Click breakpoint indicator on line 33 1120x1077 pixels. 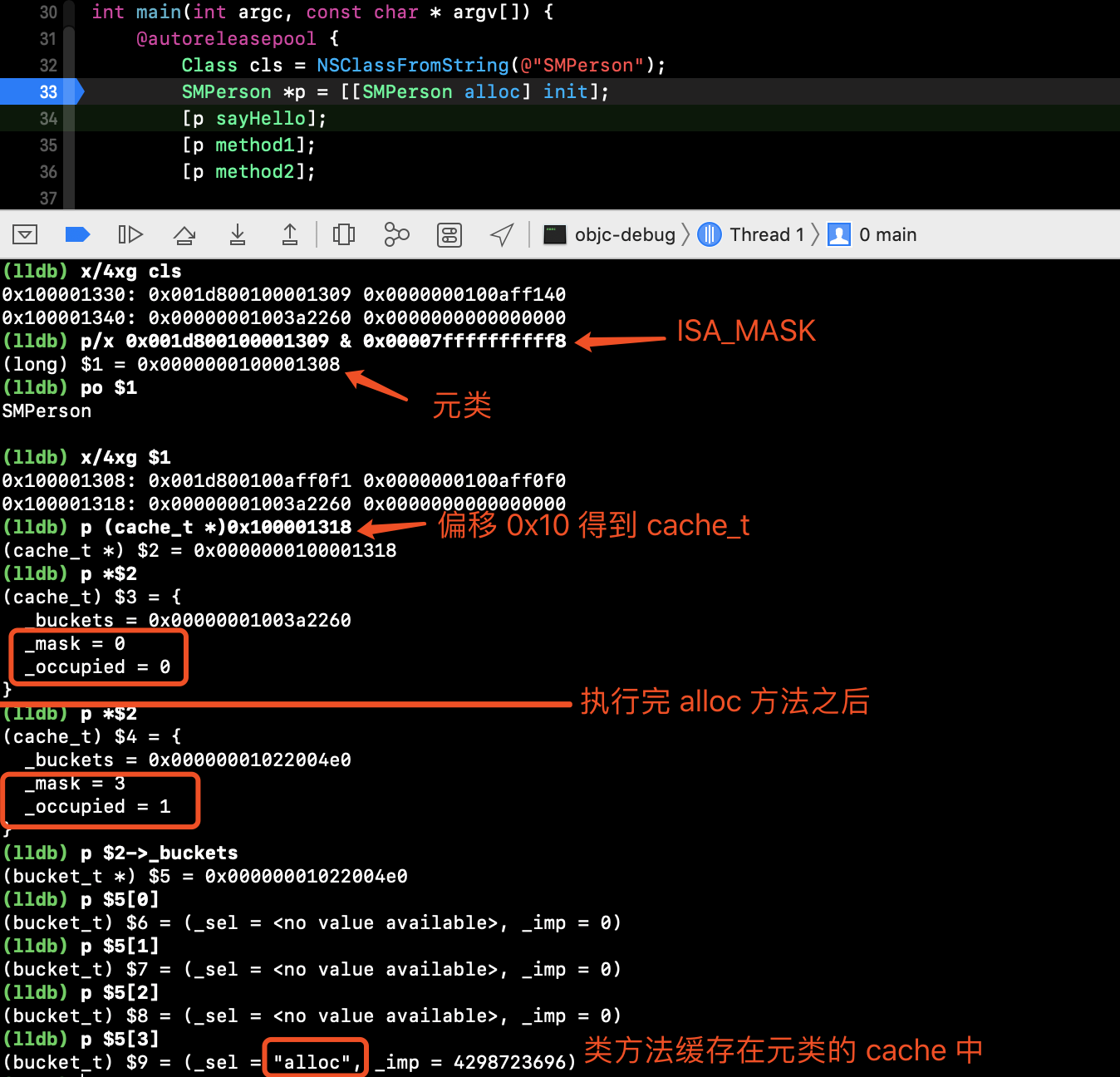tap(42, 91)
